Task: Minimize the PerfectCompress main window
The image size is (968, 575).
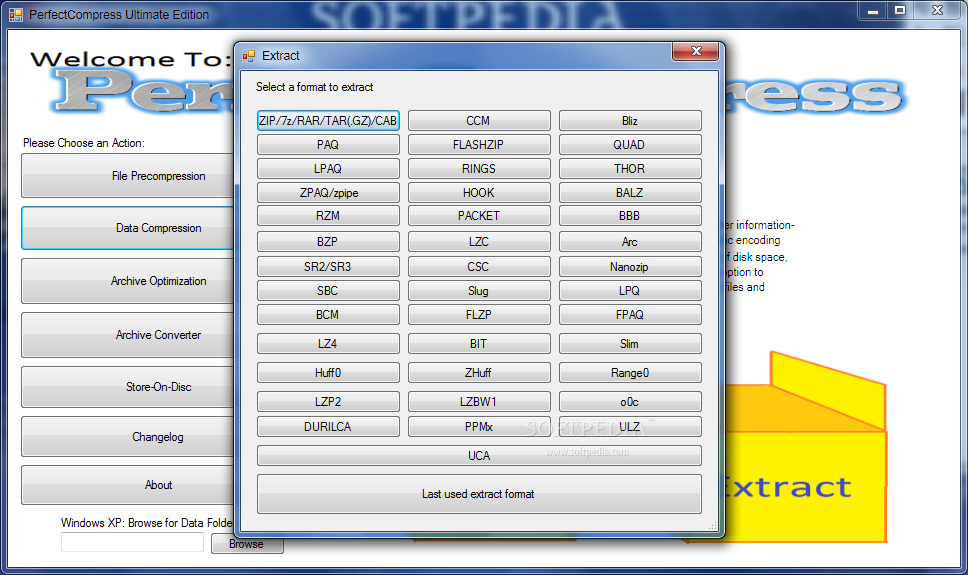Action: 873,10
